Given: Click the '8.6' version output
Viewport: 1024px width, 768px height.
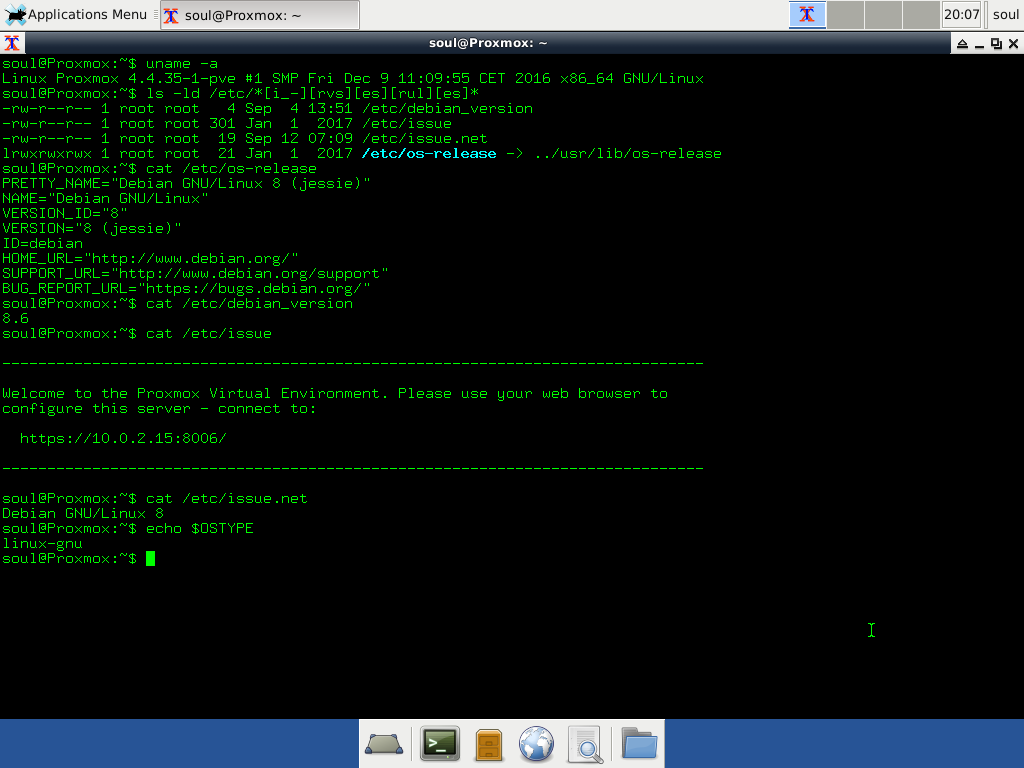Looking at the screenshot, I should [16, 319].
